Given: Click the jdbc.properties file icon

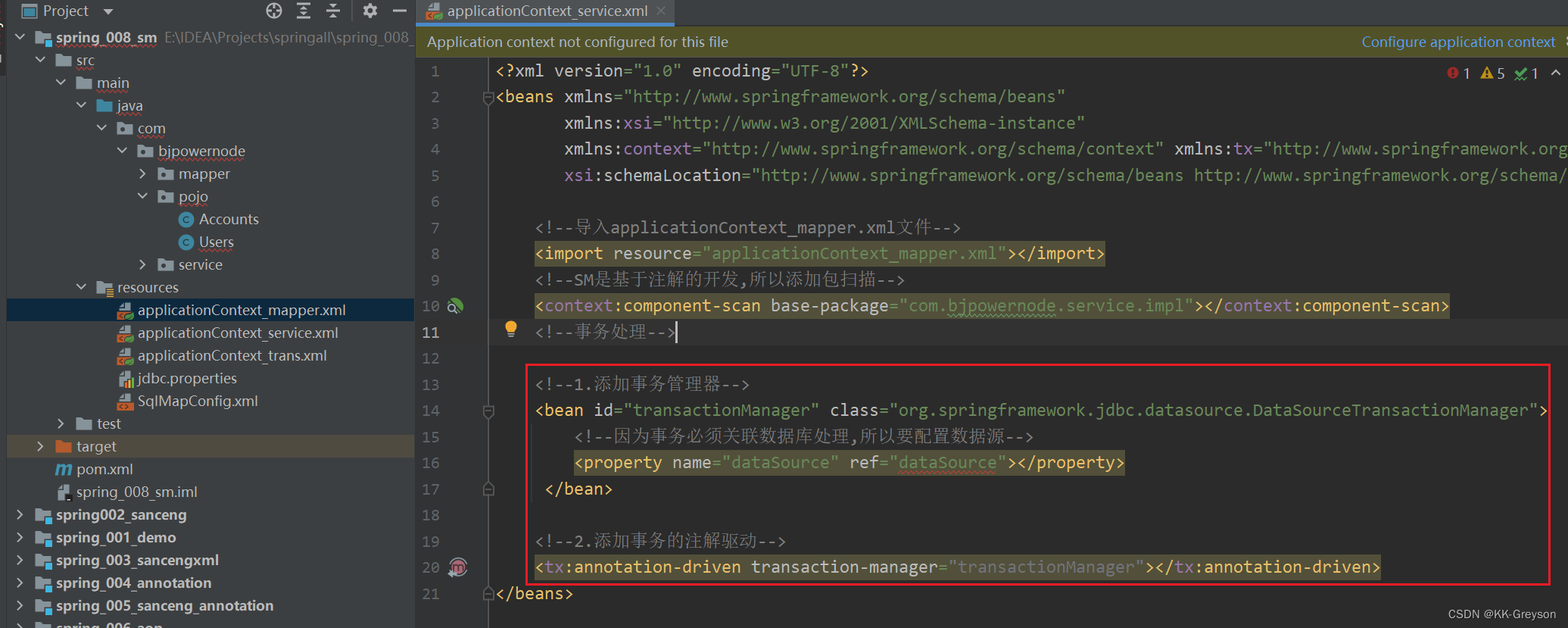Looking at the screenshot, I should click(x=126, y=379).
